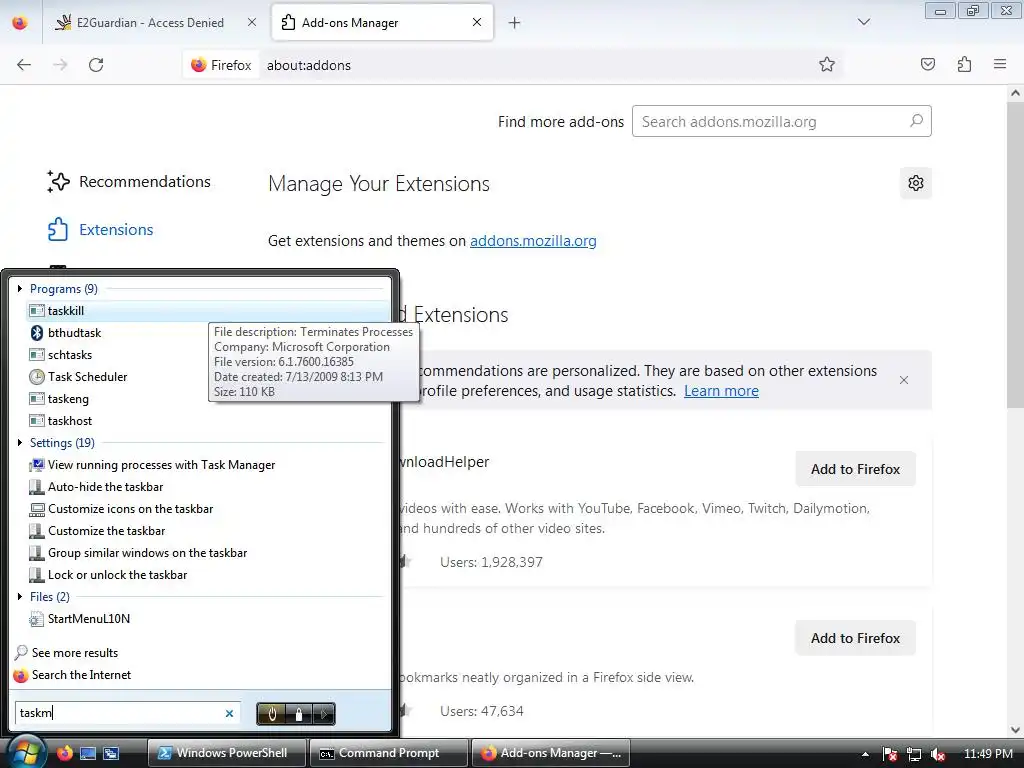
Task: Click the lock button in Start menu
Action: tap(299, 714)
